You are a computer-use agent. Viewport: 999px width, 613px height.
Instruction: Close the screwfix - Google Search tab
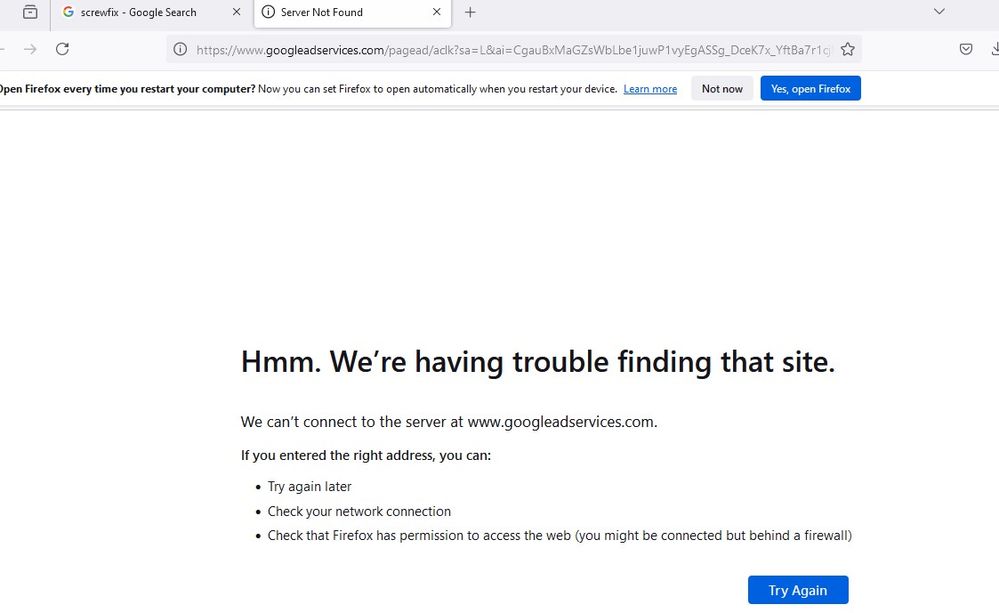[x=237, y=12]
